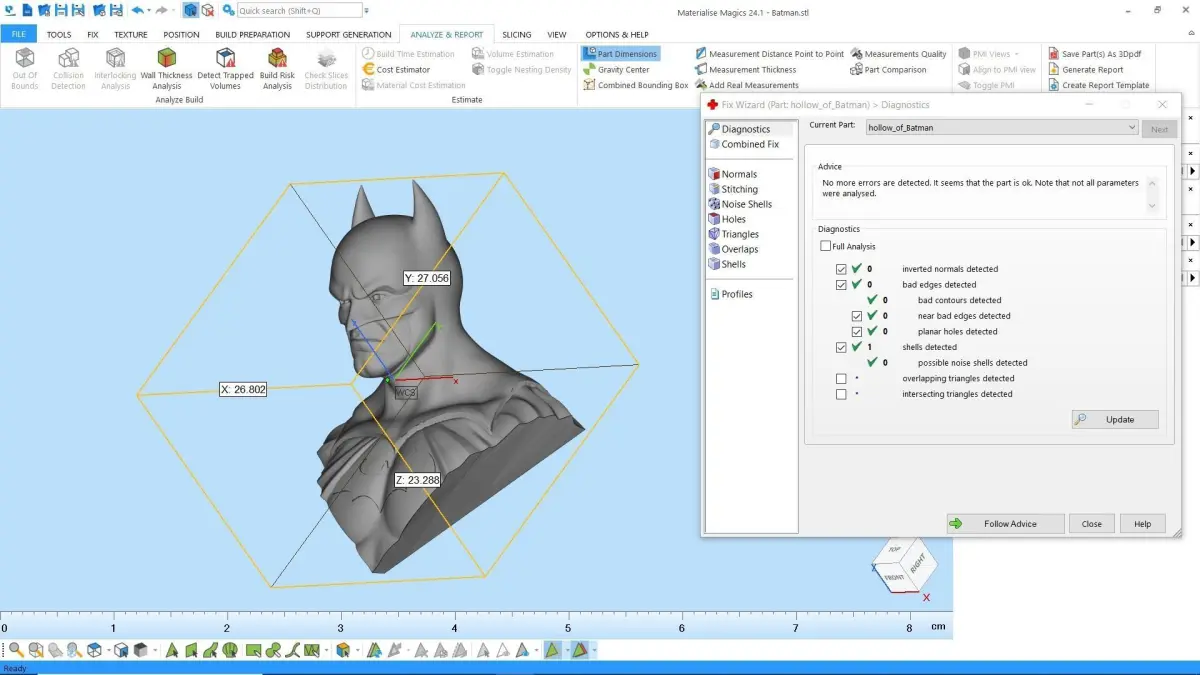1200x675 pixels.
Task: Switch to SUPPORT GENERATION tab
Action: (349, 34)
